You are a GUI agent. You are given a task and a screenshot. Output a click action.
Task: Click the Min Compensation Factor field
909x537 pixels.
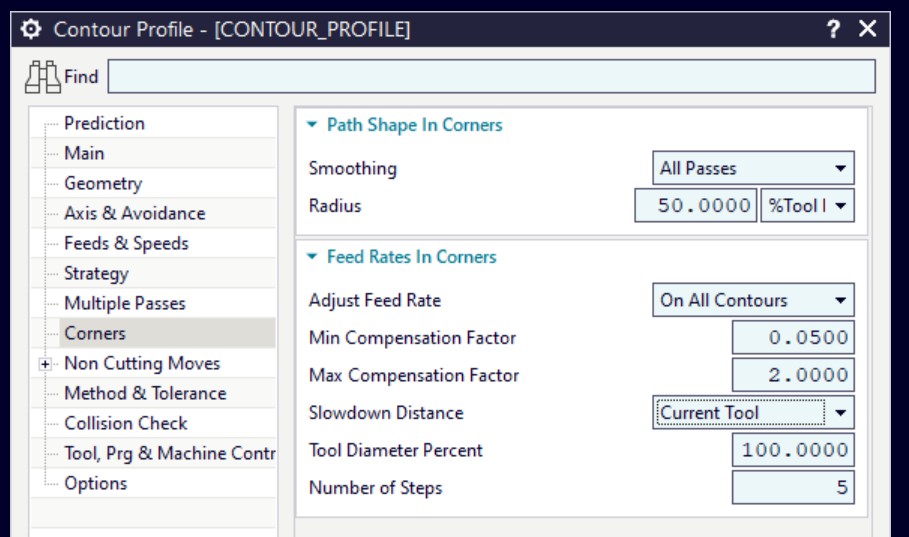point(793,338)
